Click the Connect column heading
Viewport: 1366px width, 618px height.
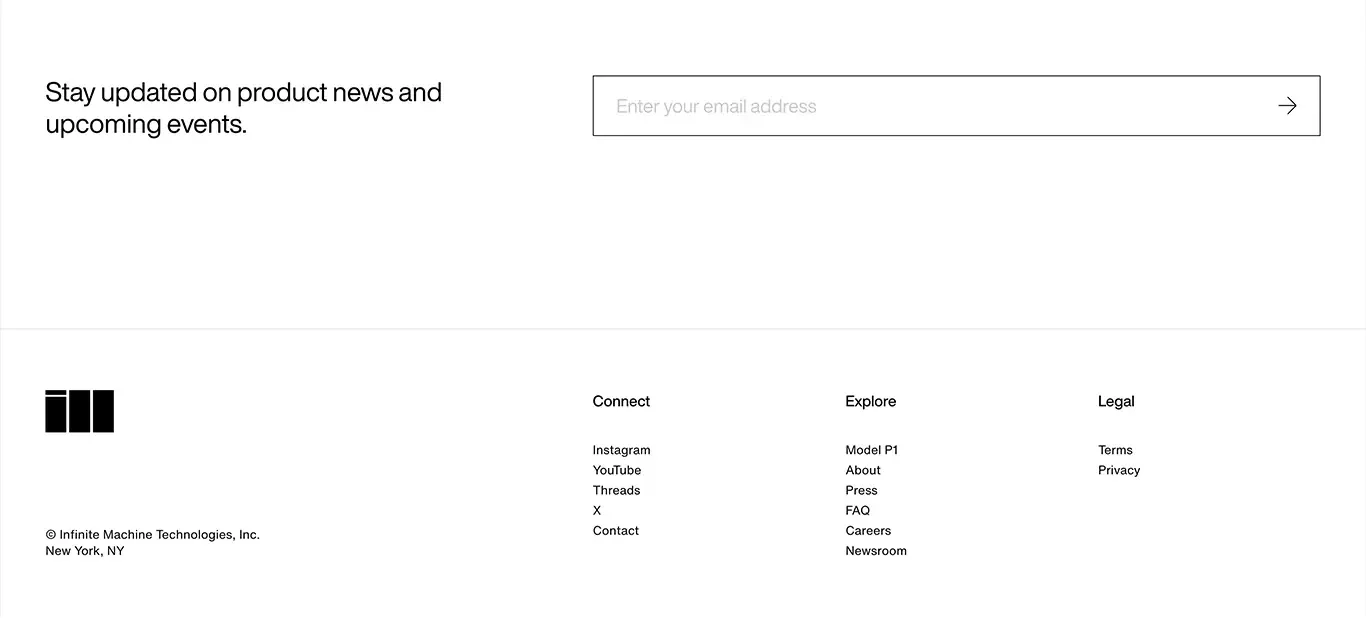click(621, 401)
